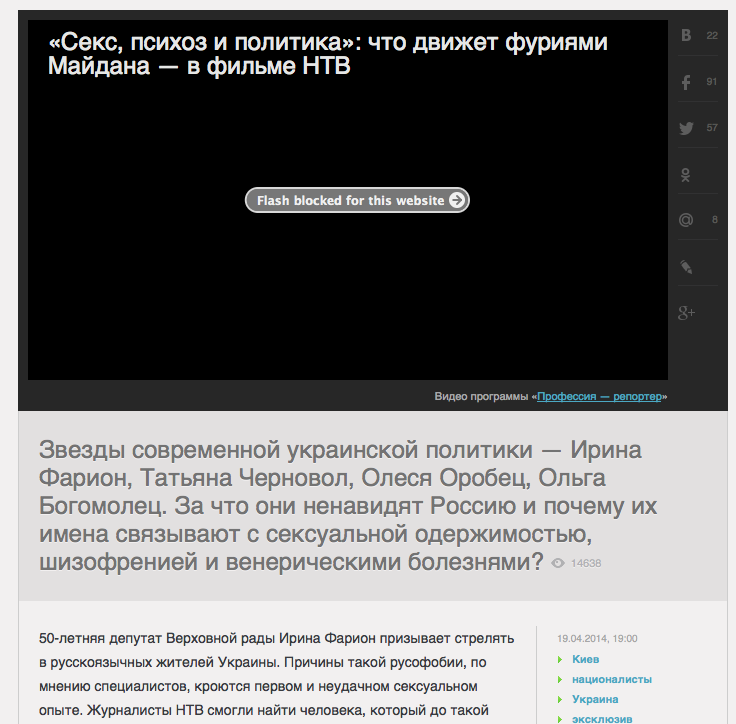Share via Mail.ru @ icon
The height and width of the screenshot is (724, 736).
click(x=686, y=220)
